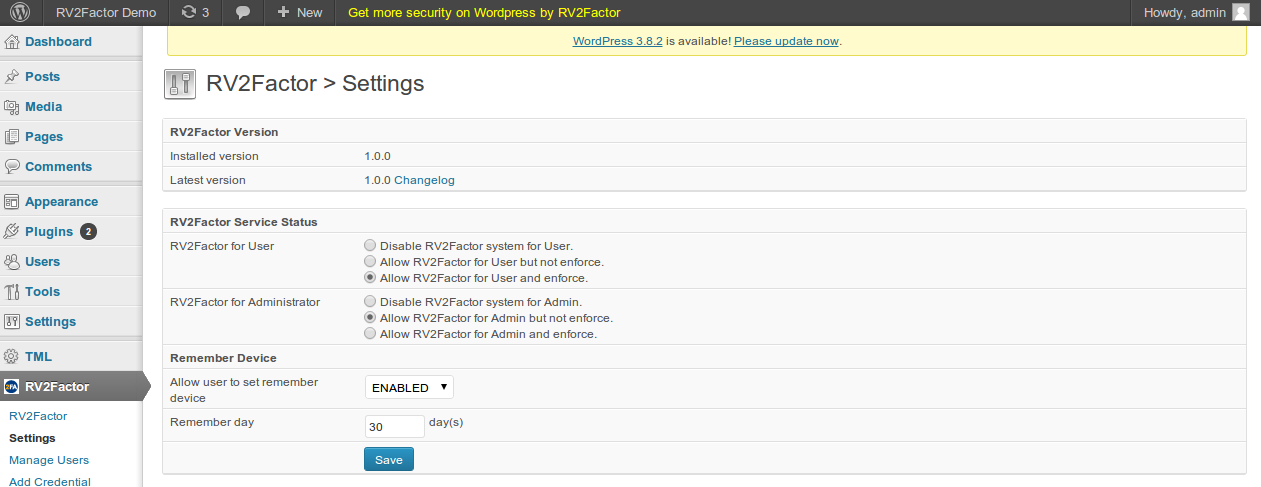The image size is (1261, 487).
Task: Click the Pages icon in sidebar
Action: point(12,137)
